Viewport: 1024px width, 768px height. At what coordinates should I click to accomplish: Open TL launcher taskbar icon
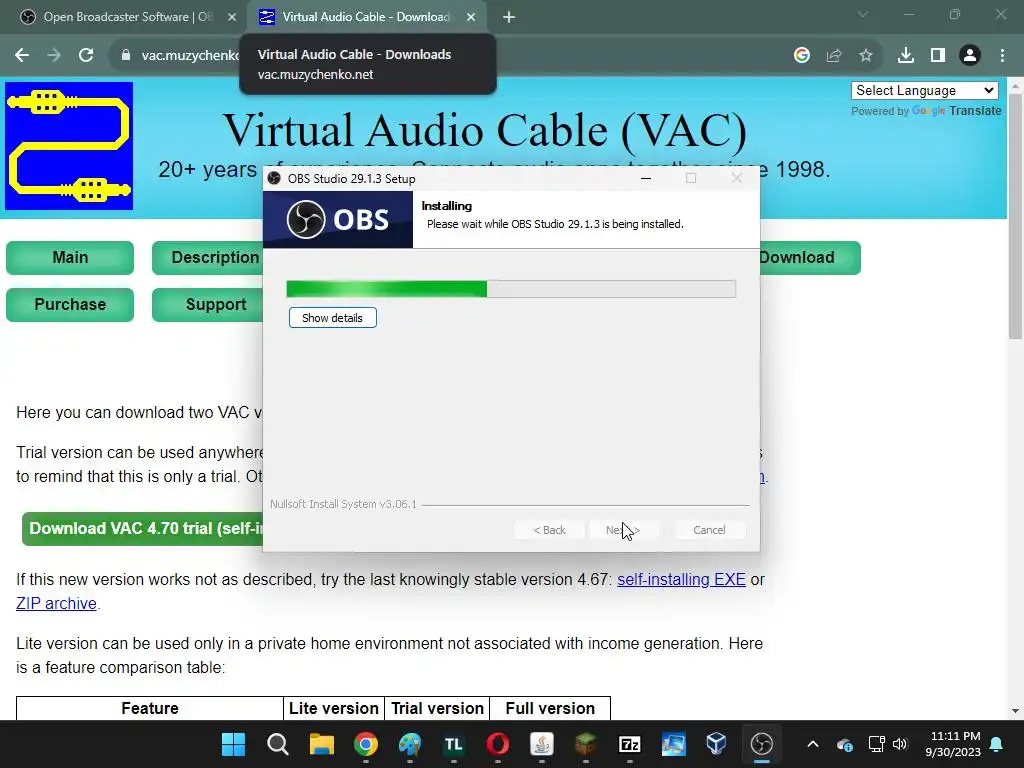click(453, 744)
